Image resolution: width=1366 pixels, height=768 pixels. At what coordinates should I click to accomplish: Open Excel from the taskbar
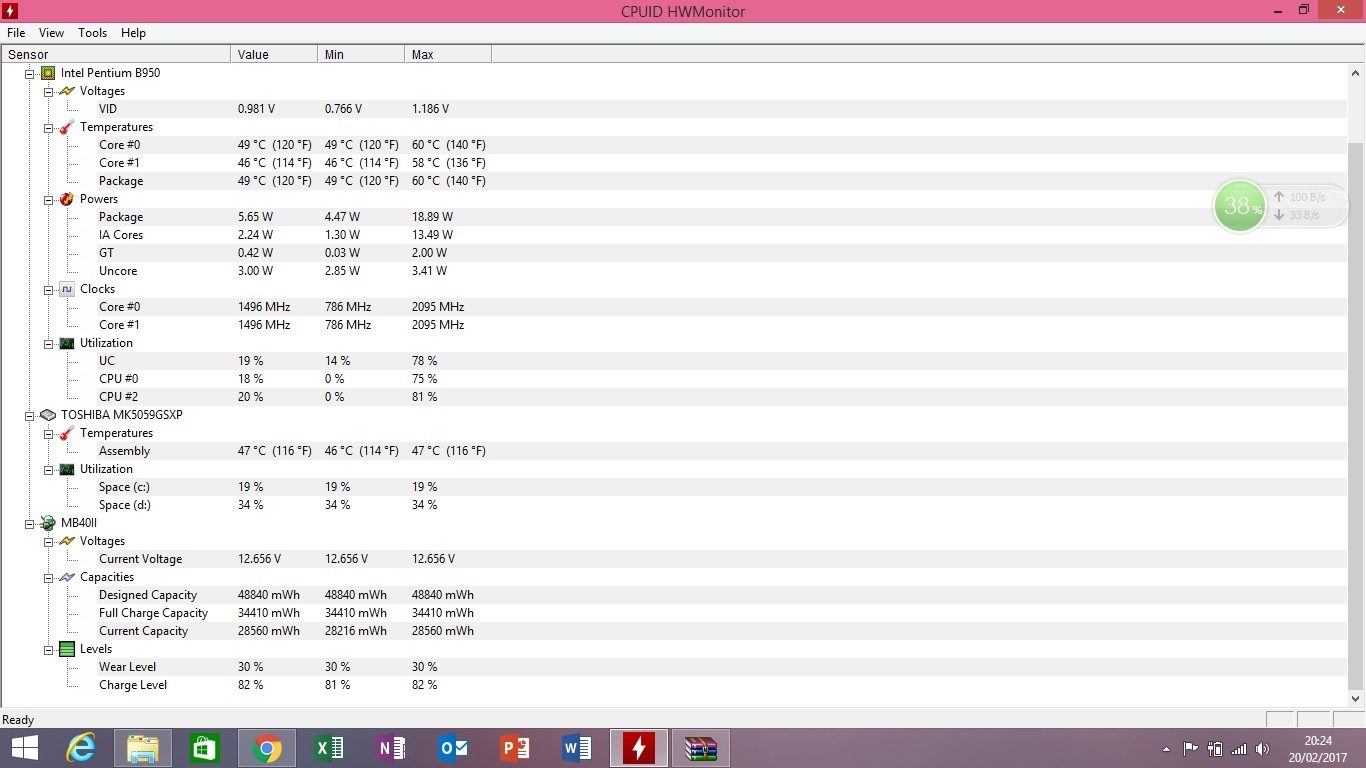(x=329, y=748)
